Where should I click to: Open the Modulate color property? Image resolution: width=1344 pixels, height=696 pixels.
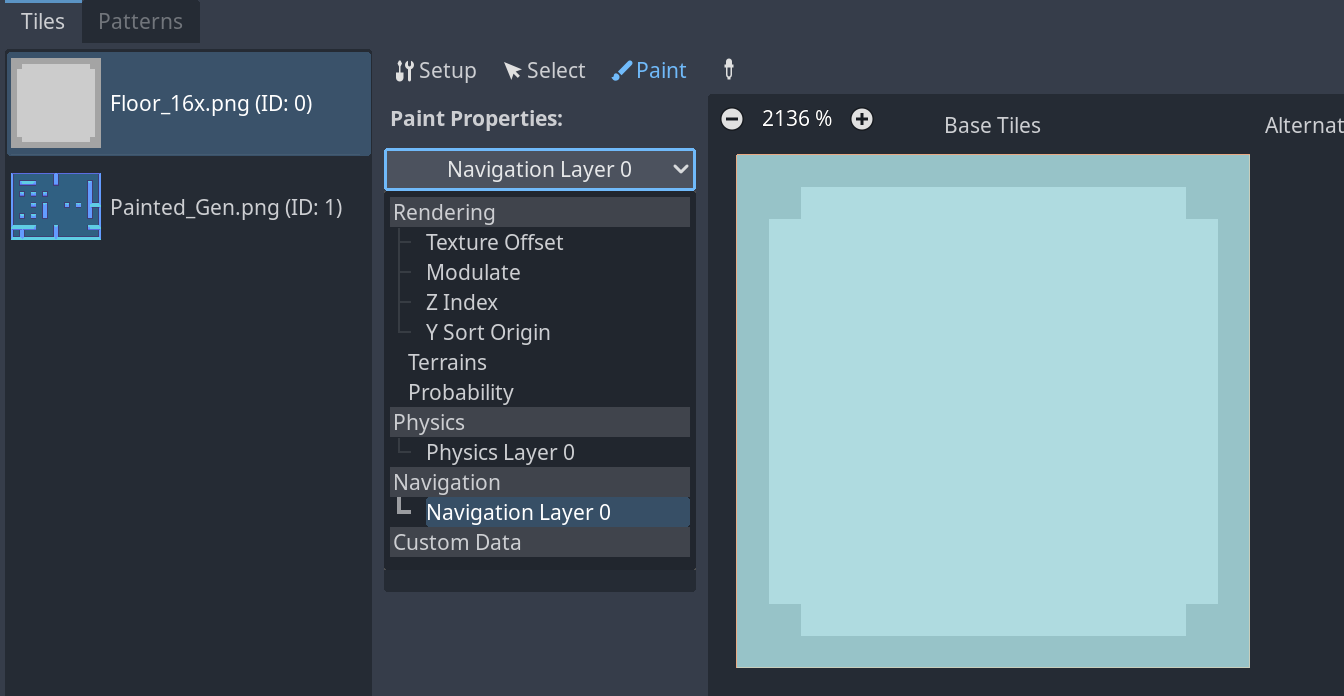(472, 272)
